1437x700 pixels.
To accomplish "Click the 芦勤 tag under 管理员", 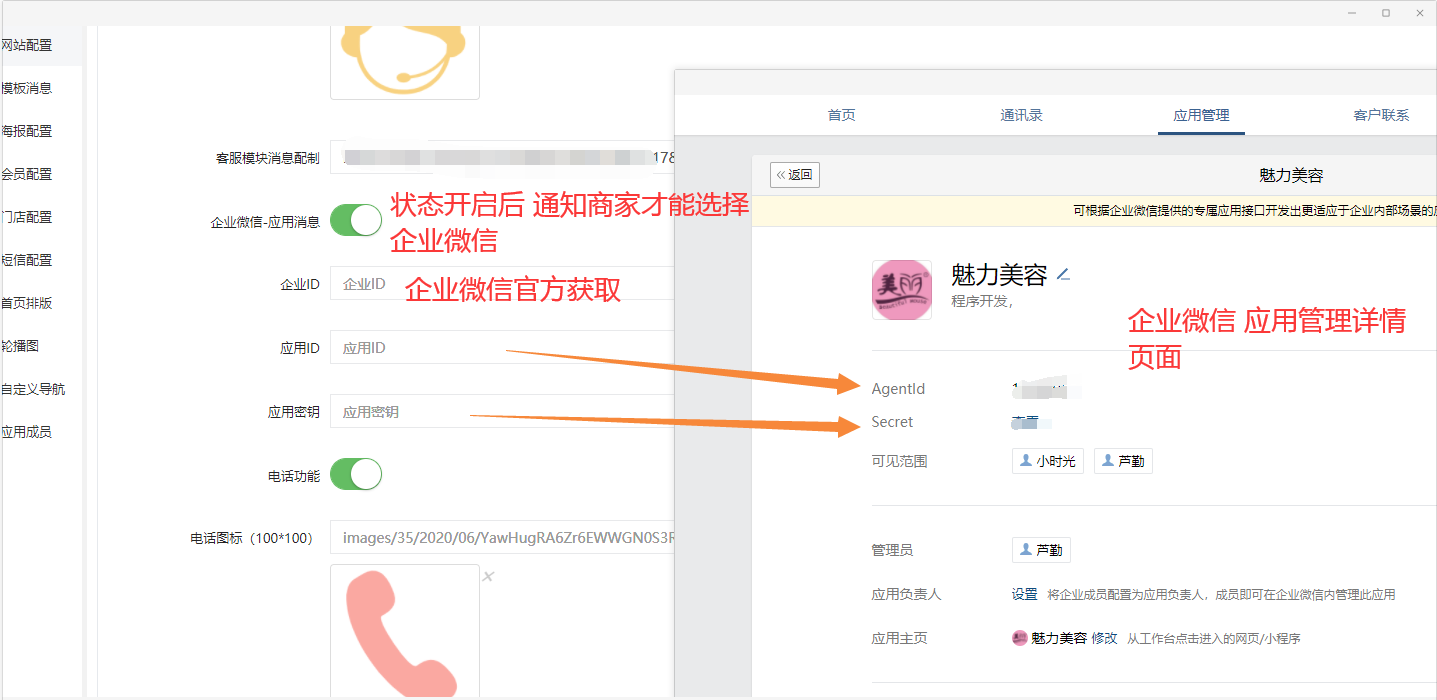I will tap(1041, 550).
